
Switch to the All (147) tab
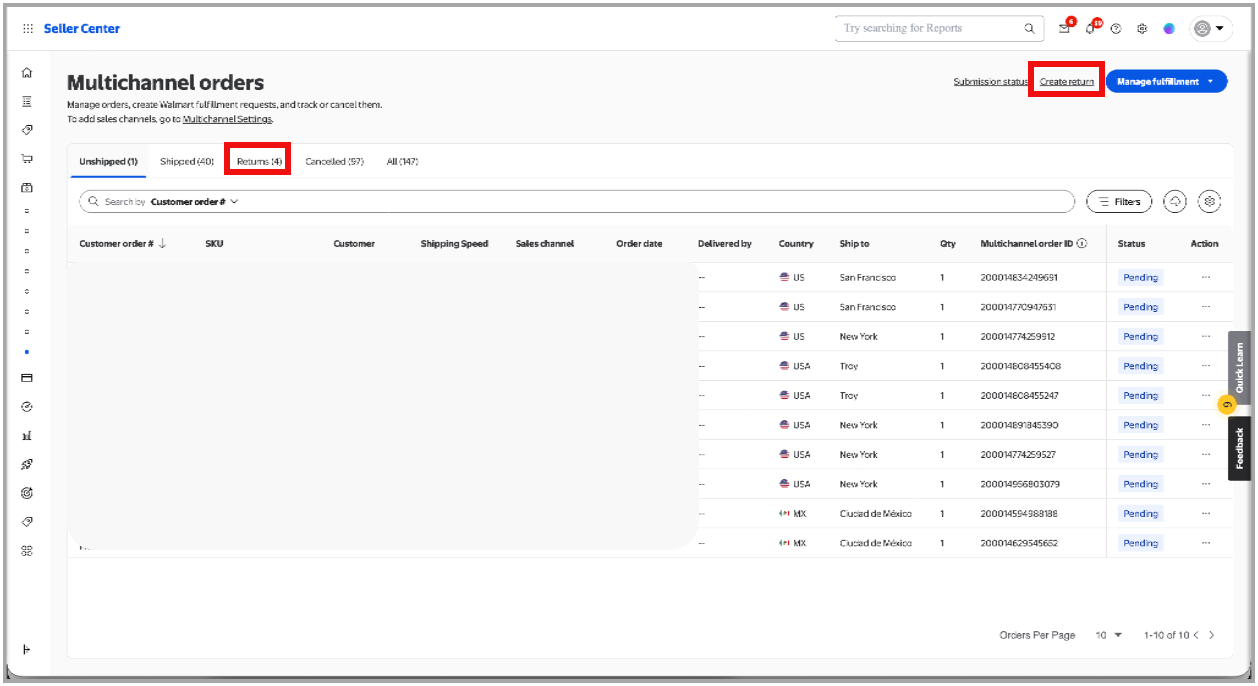[x=402, y=161]
